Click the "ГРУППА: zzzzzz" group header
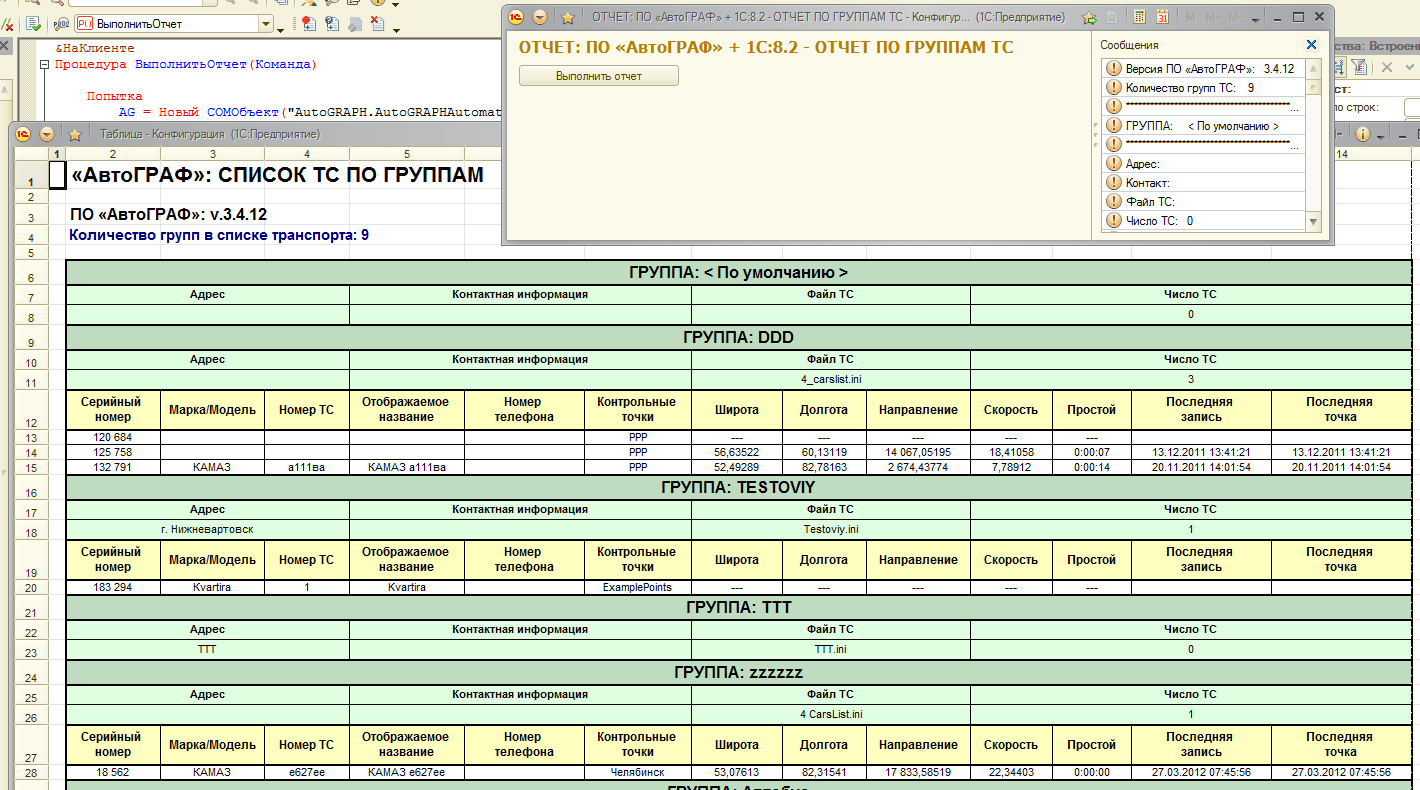 pos(738,673)
